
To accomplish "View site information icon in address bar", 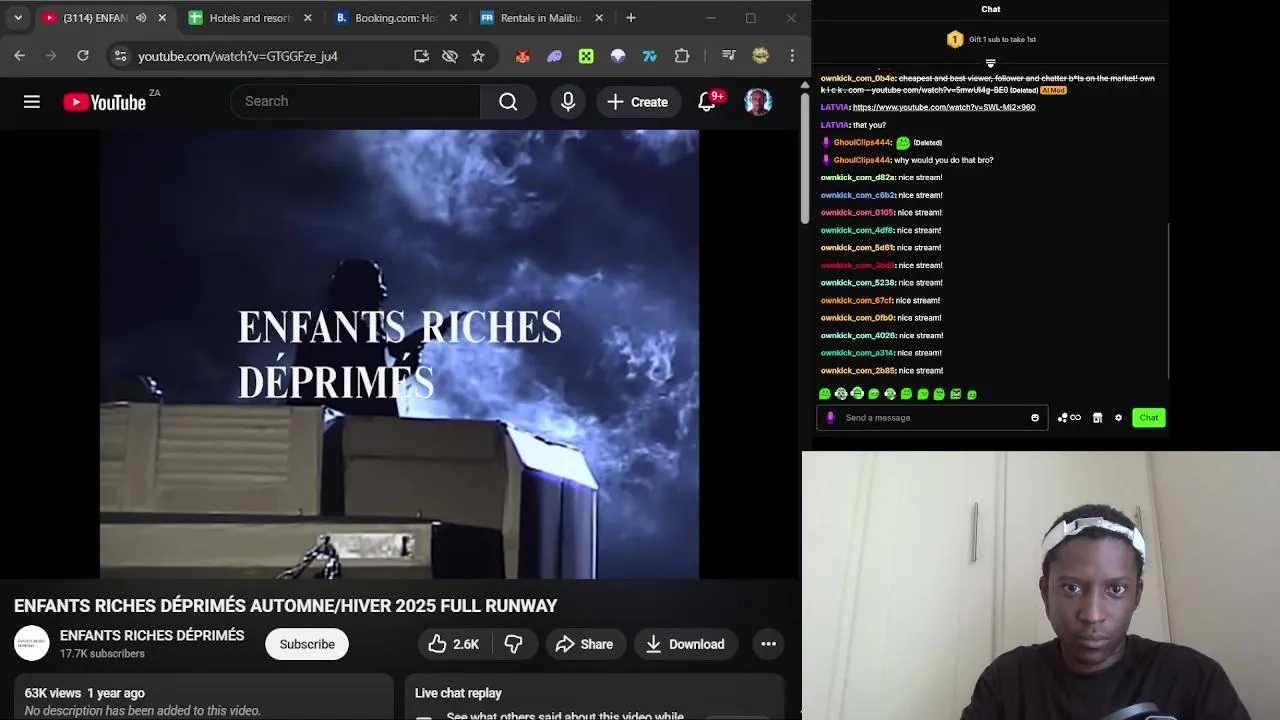I will [120, 56].
